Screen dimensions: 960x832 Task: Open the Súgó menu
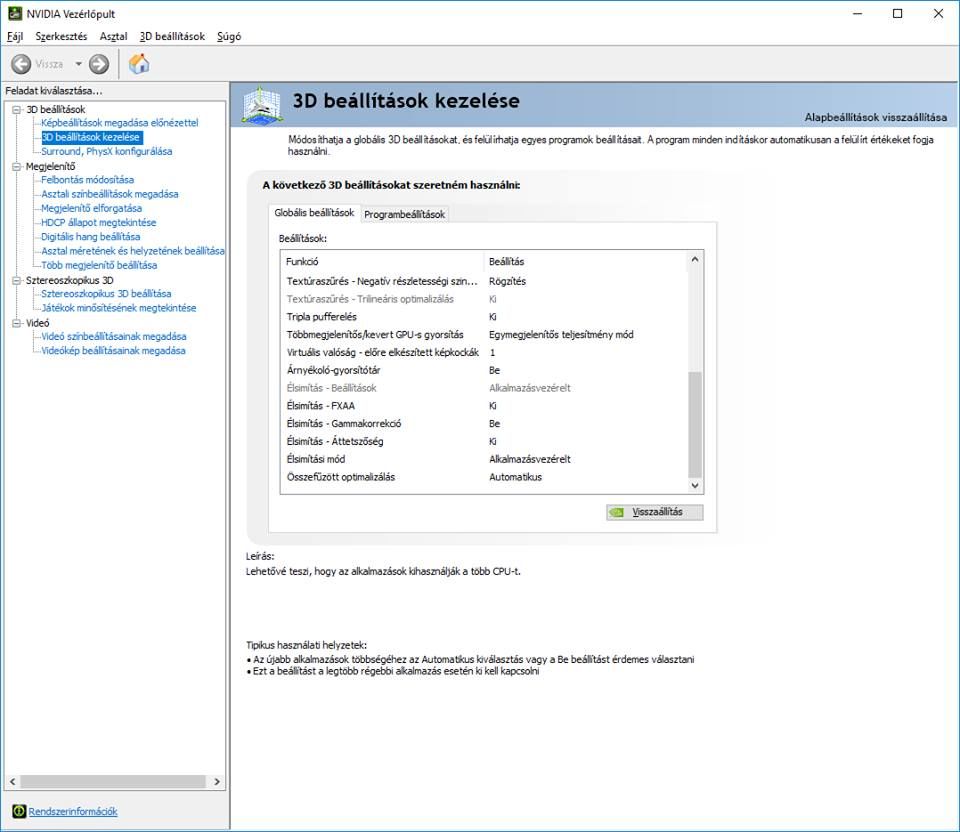[x=229, y=36]
